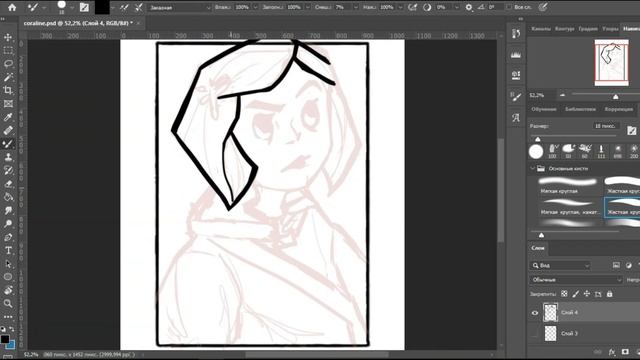
Task: Open the flow 'Наж.' percentage dropdown
Action: point(400,7)
